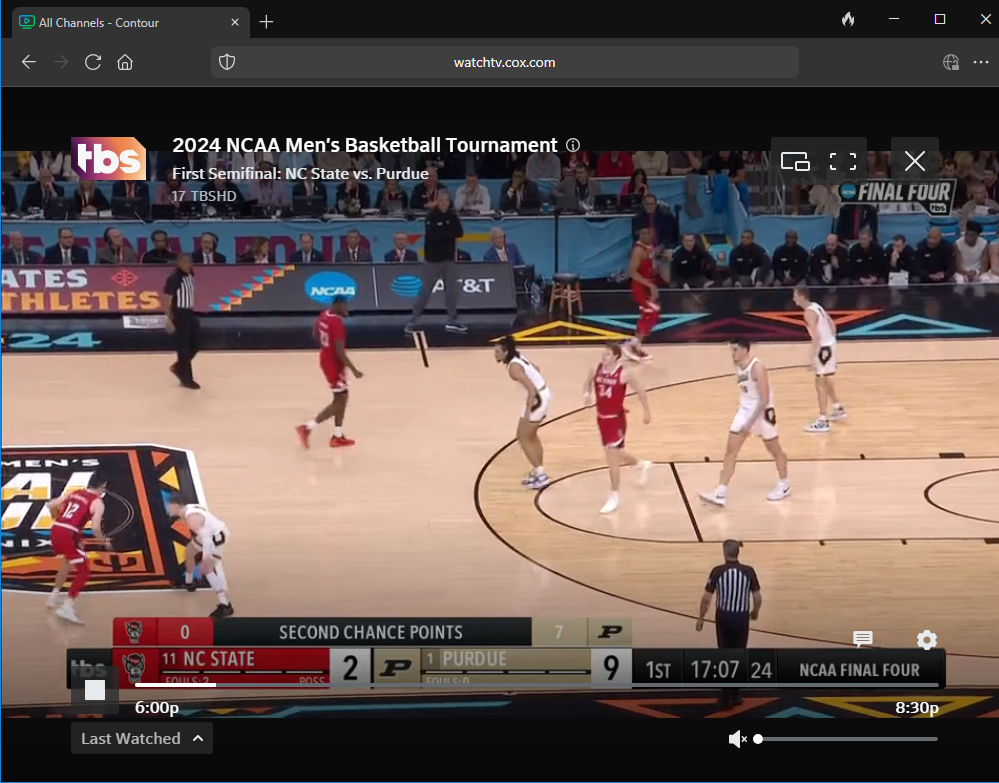Maximize the browser window
The height and width of the screenshot is (783, 999).
click(940, 19)
